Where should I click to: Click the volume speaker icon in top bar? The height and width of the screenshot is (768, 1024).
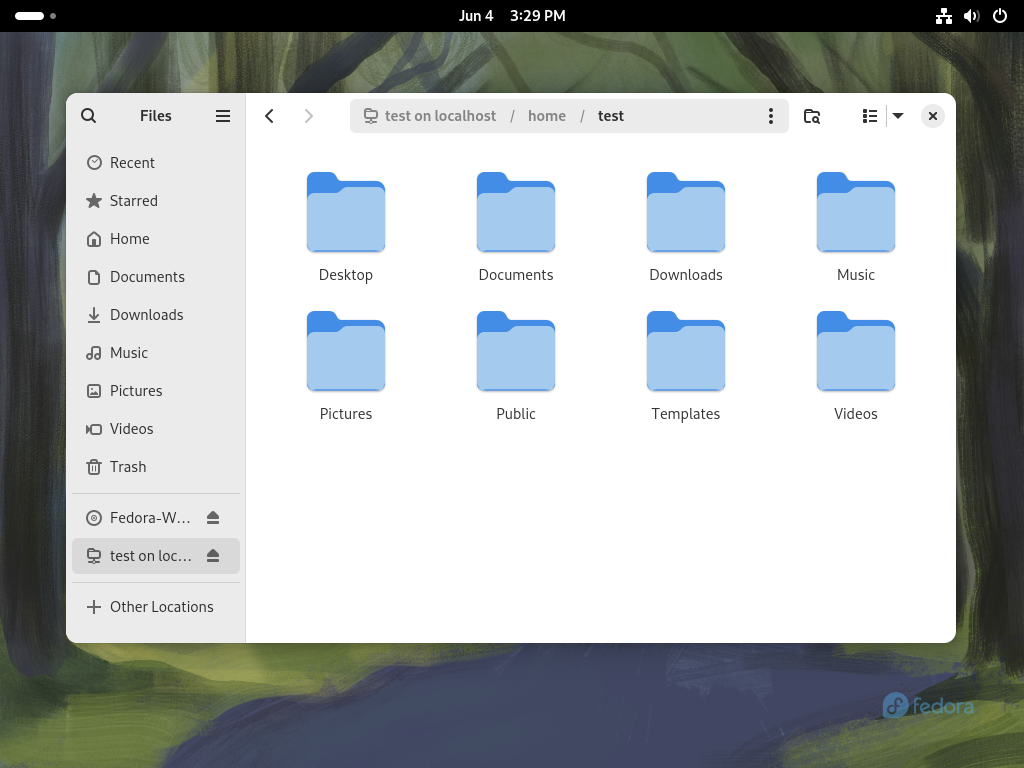click(972, 16)
